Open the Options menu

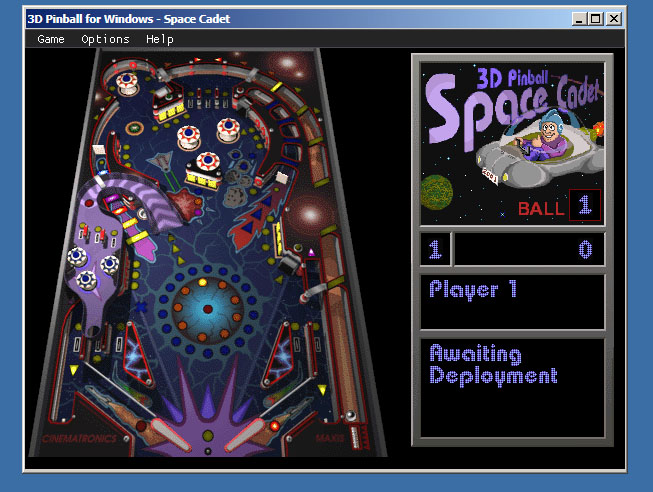(105, 39)
